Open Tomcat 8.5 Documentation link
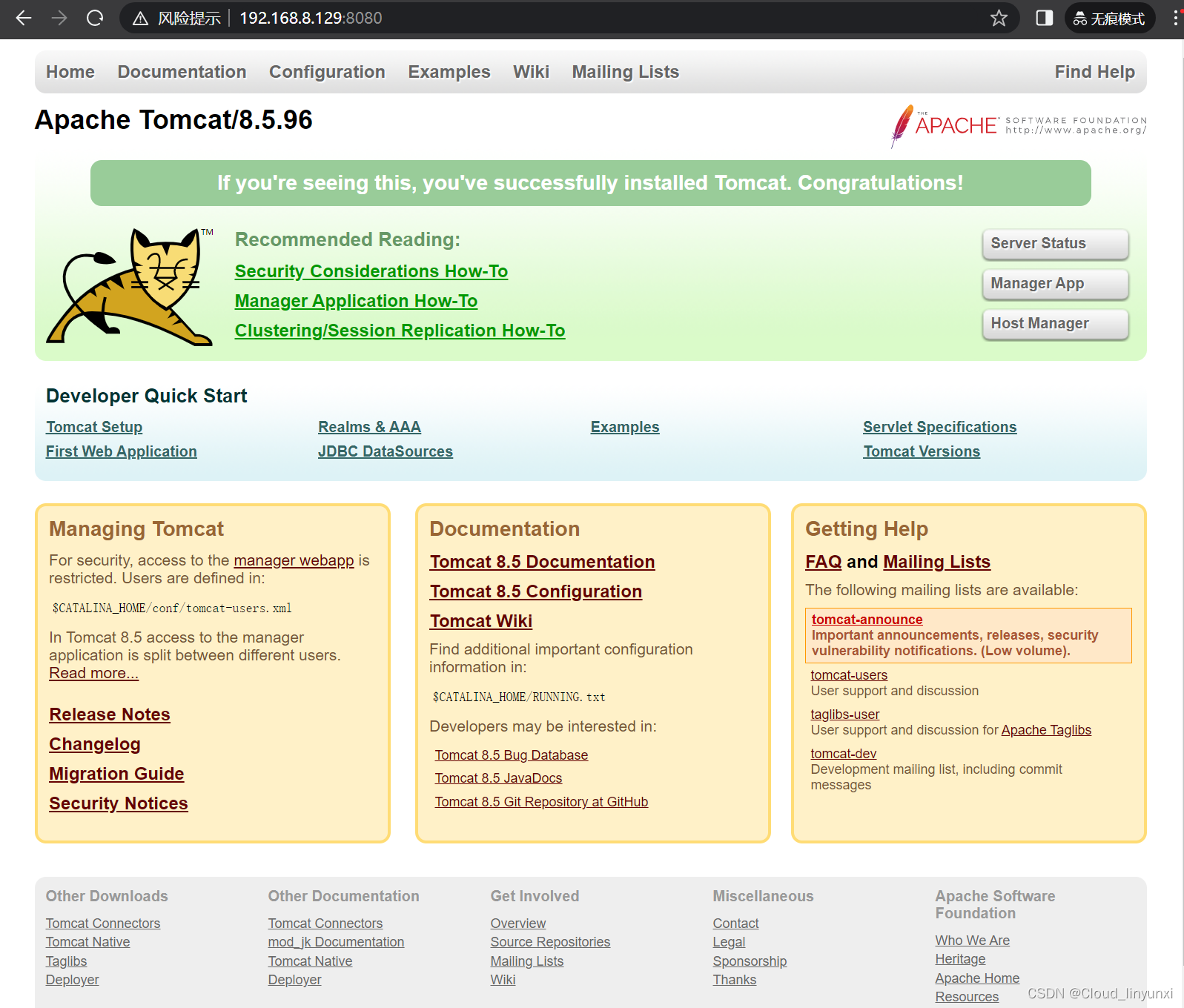The height and width of the screenshot is (1008, 1184). pyautogui.click(x=542, y=562)
